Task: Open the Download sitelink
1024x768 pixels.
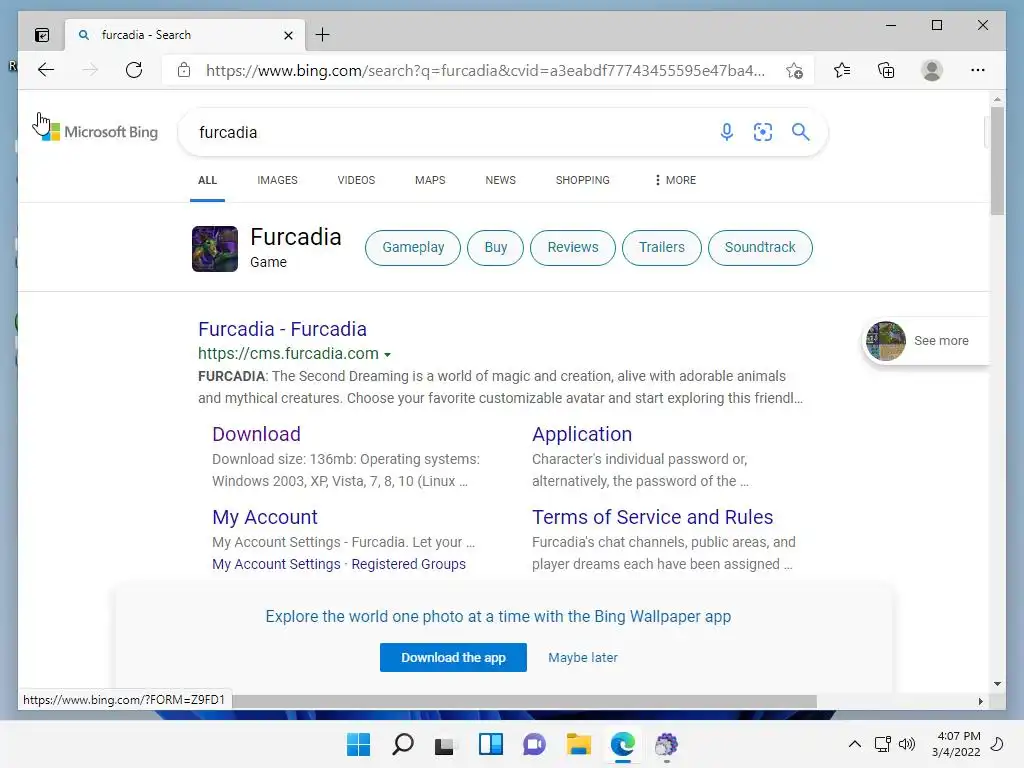Action: coord(256,434)
